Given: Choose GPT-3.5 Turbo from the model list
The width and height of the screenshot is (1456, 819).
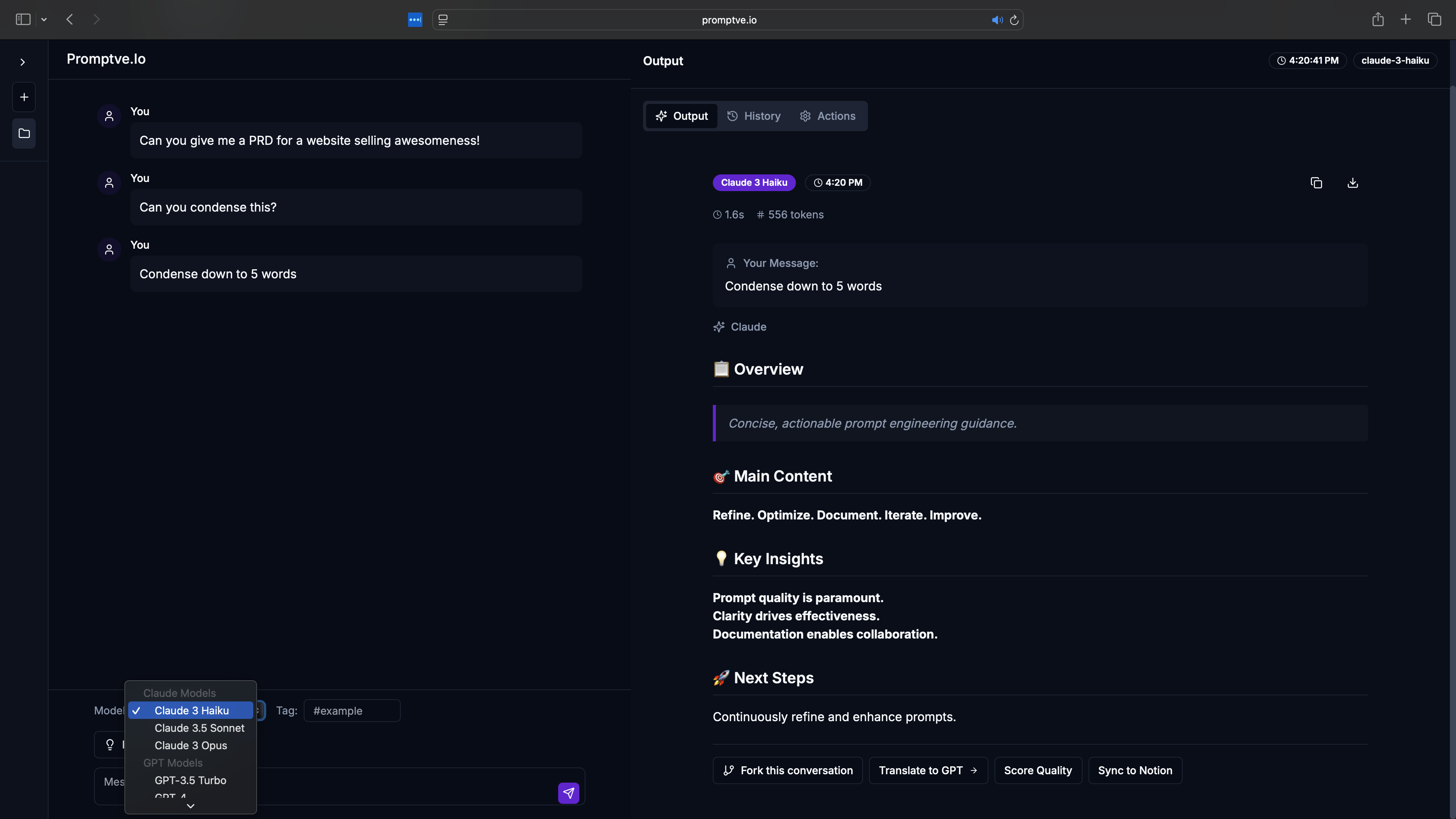Looking at the screenshot, I should tap(190, 780).
